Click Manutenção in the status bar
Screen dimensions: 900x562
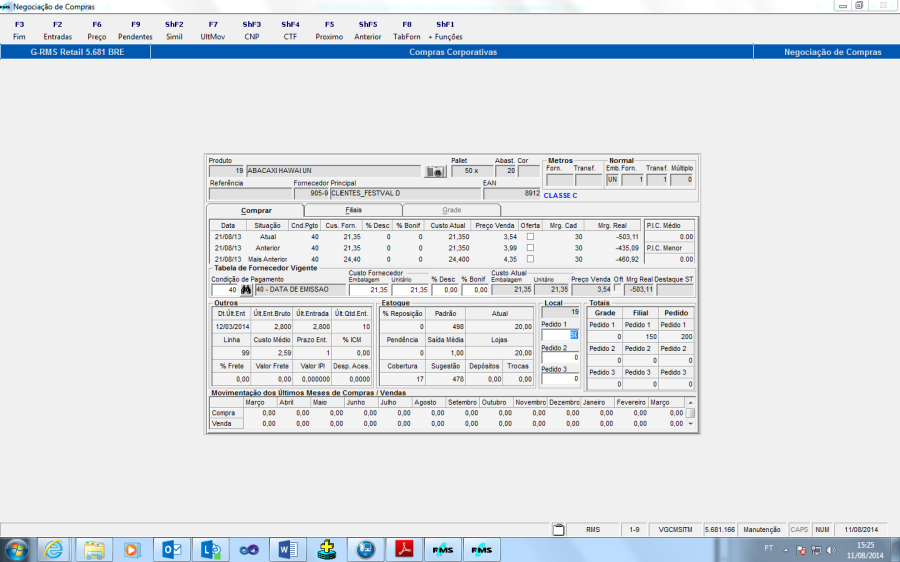pyautogui.click(x=762, y=530)
